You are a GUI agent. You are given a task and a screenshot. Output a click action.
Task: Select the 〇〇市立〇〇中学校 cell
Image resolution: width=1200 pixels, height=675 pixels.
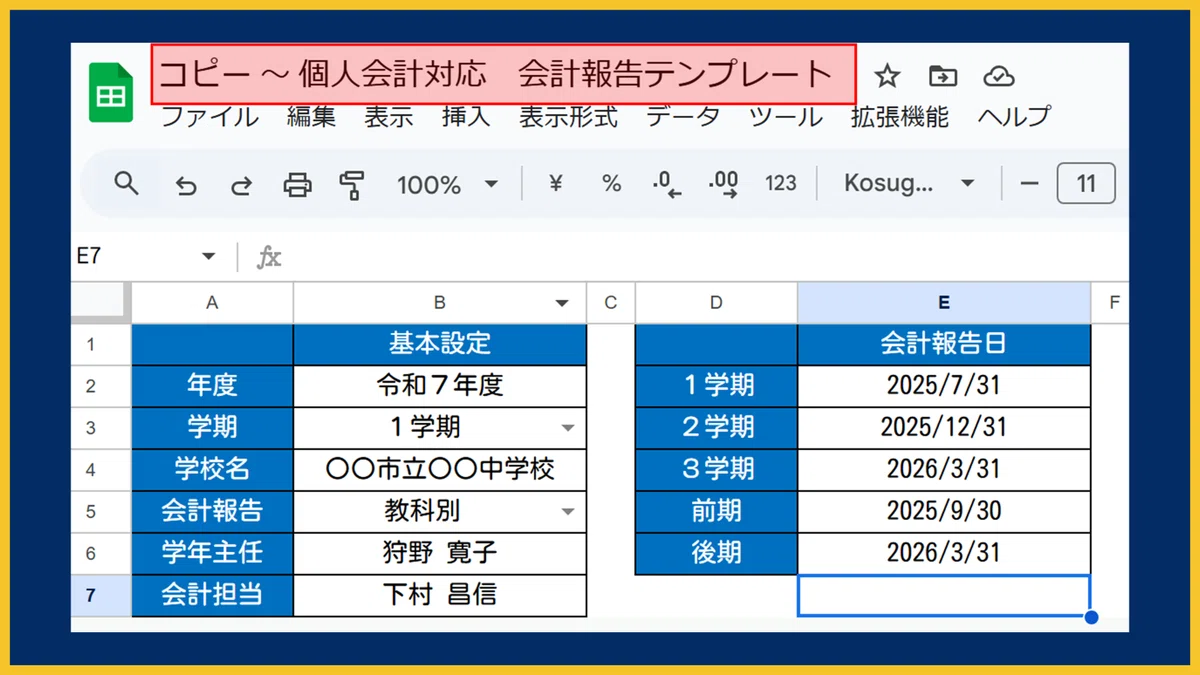(x=440, y=470)
